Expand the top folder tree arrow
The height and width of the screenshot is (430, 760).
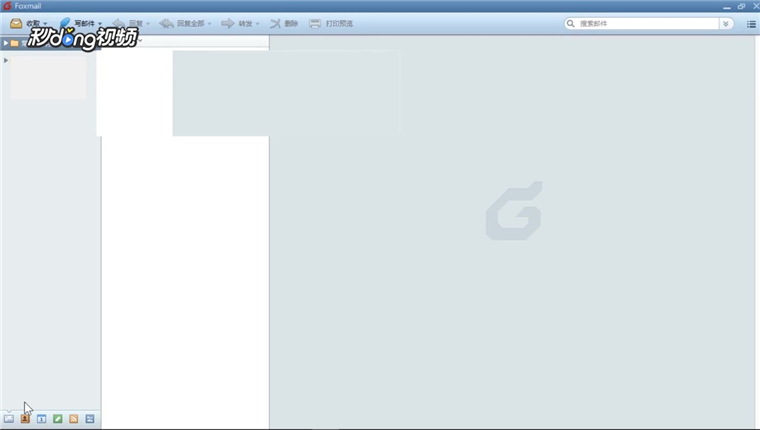click(x=5, y=43)
